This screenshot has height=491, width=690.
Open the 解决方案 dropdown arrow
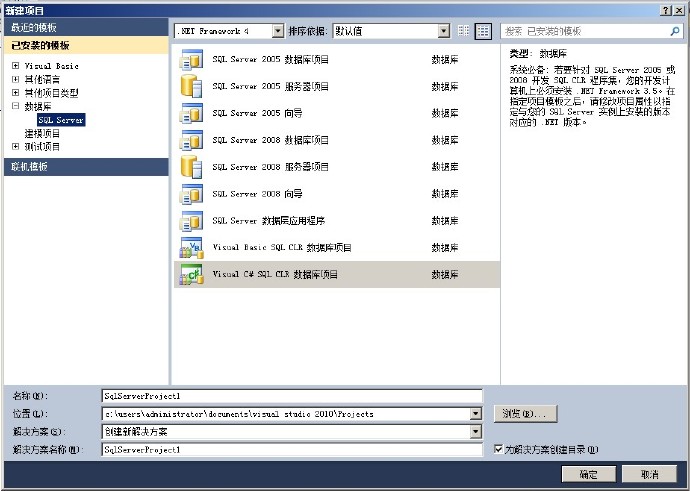click(475, 432)
